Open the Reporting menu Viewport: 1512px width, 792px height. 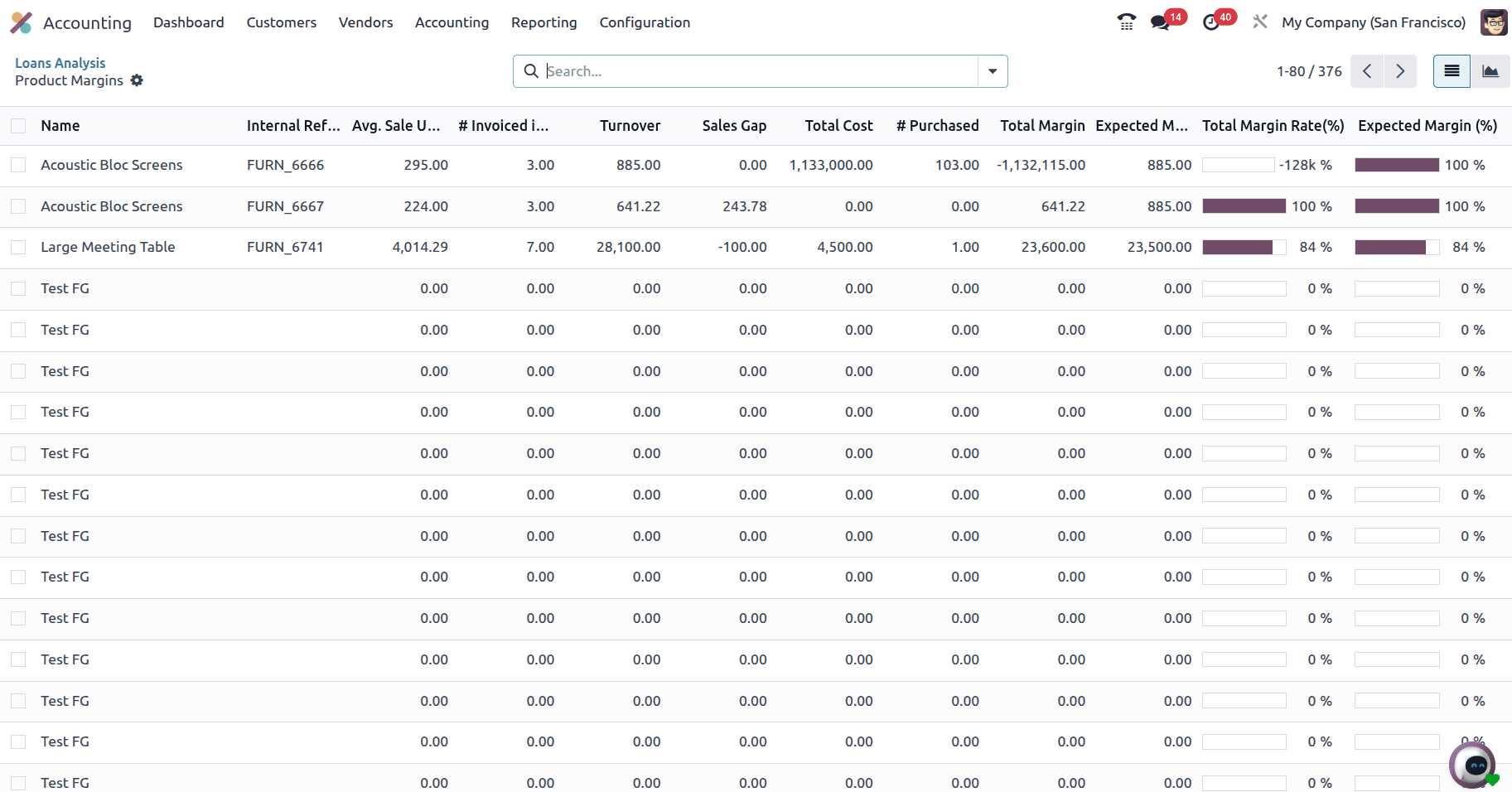543,22
